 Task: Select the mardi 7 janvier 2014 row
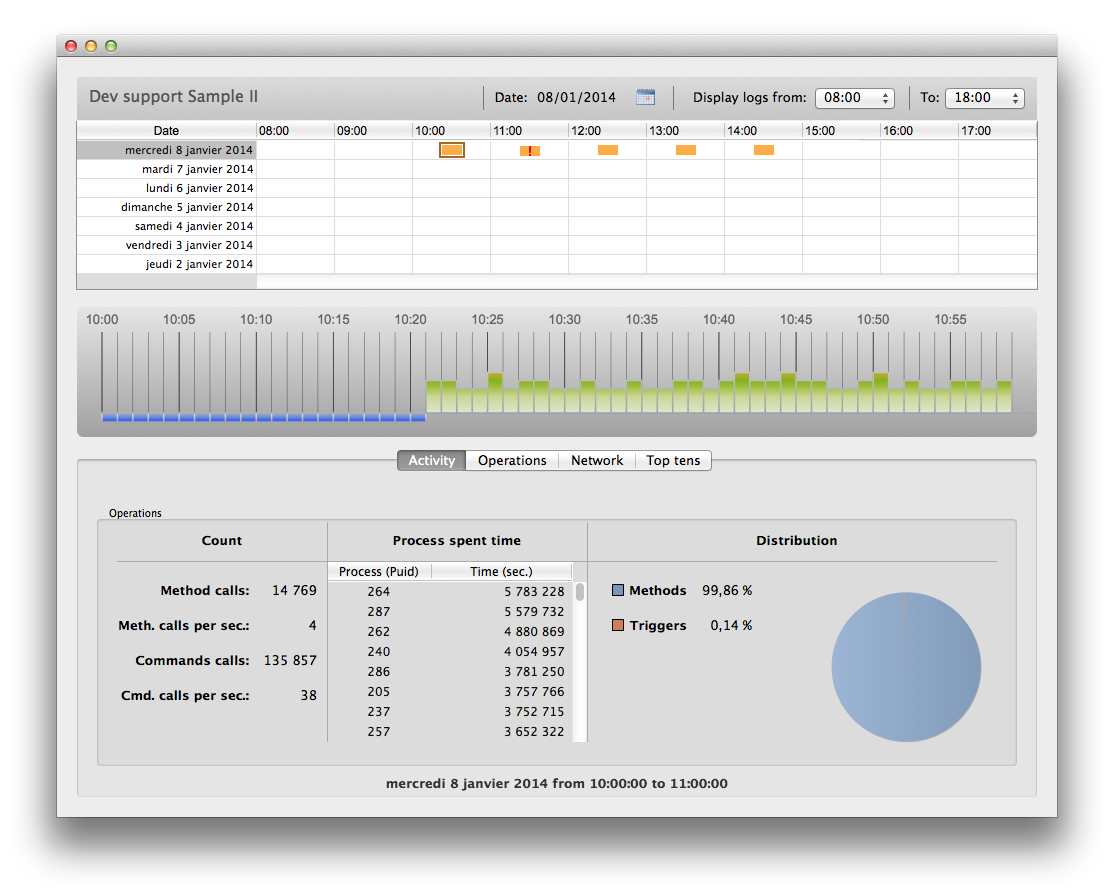[x=197, y=169]
